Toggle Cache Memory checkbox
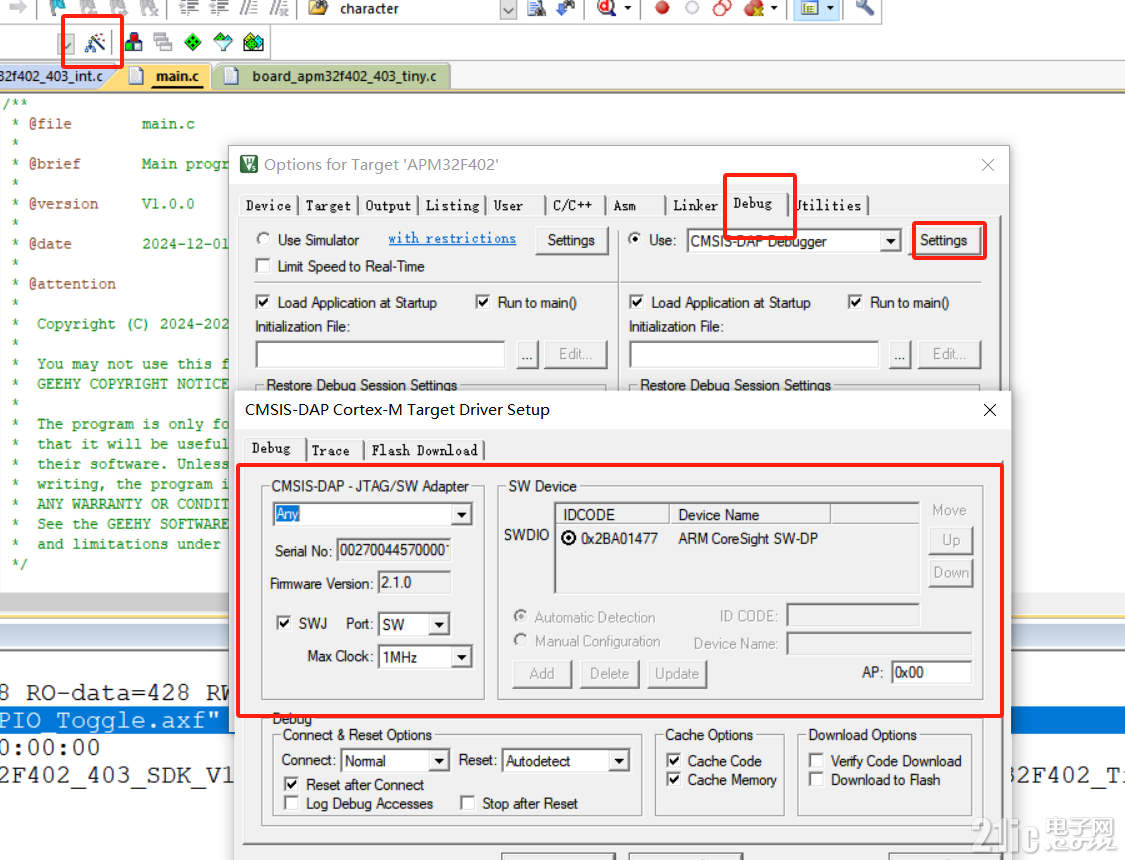 point(674,779)
